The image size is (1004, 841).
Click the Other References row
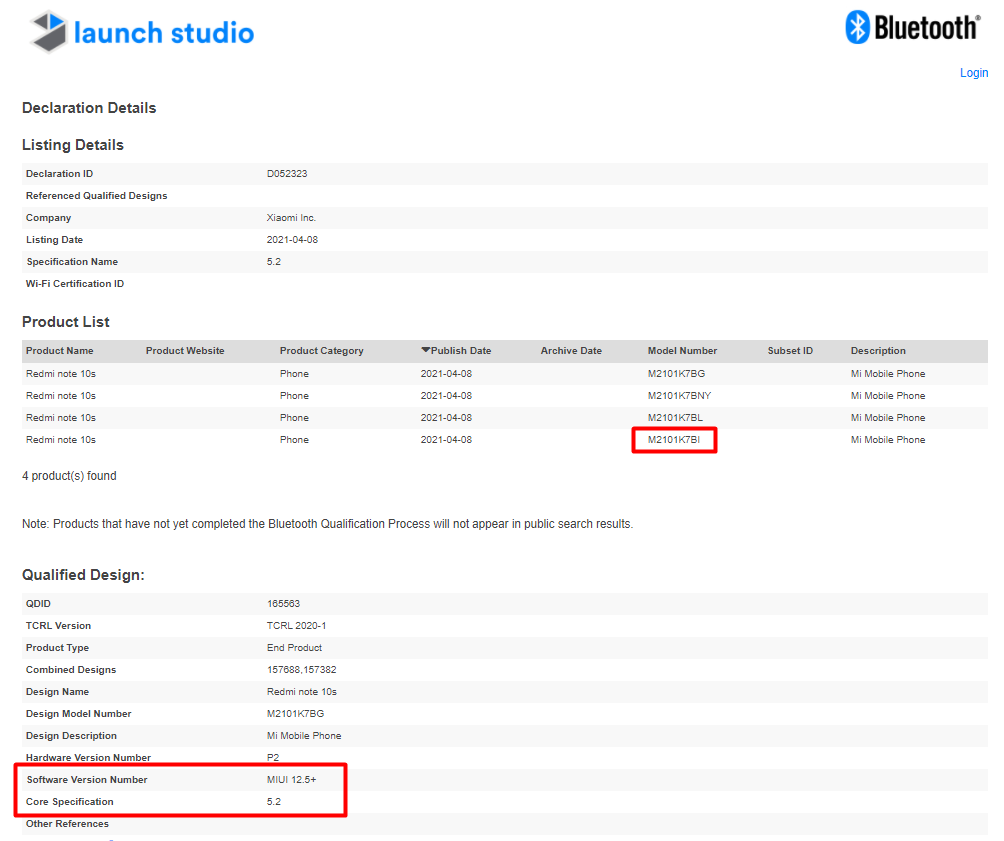tap(67, 823)
